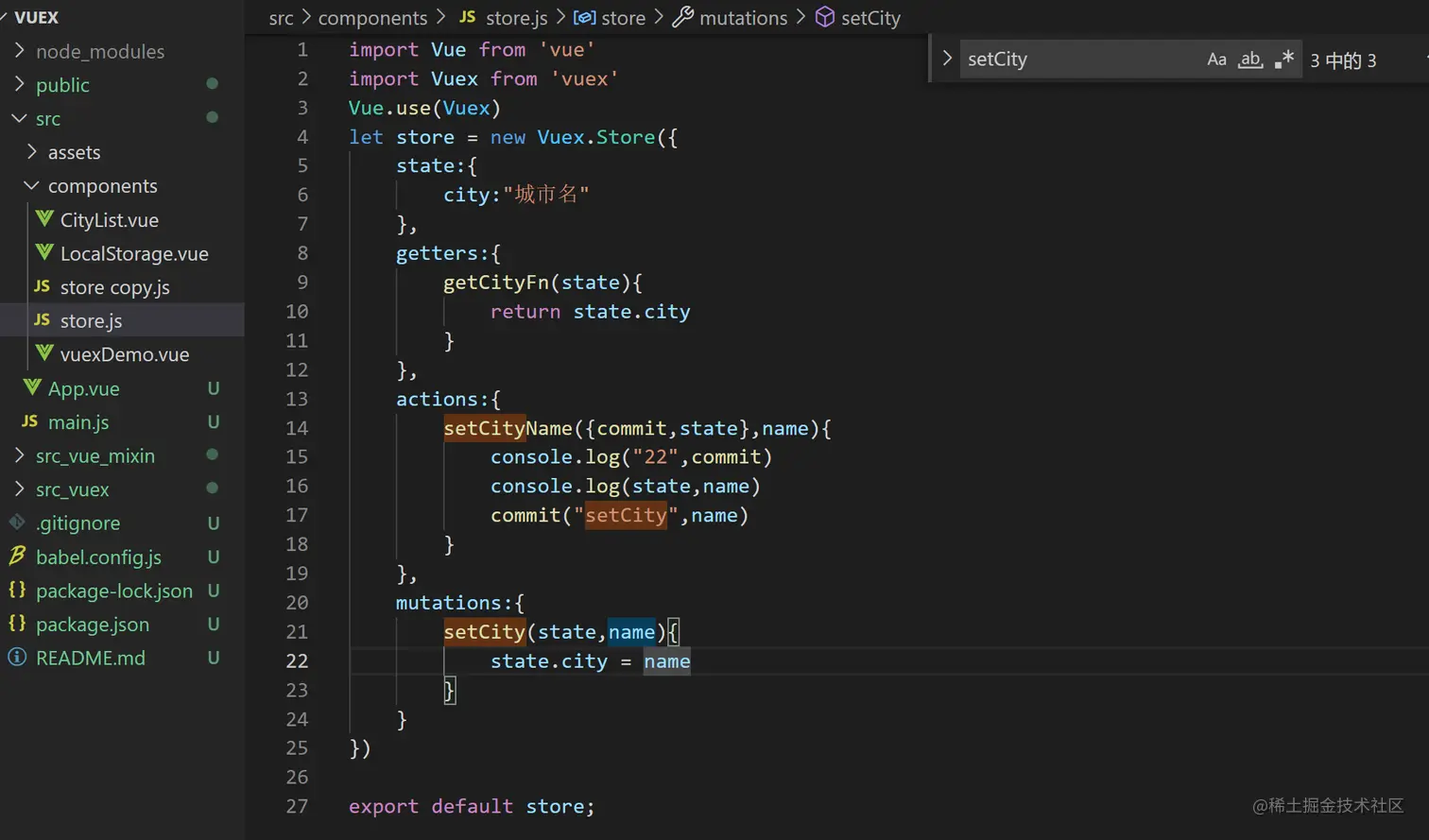This screenshot has width=1429, height=840.
Task: Click line number 27 in the gutter
Action: [297, 806]
